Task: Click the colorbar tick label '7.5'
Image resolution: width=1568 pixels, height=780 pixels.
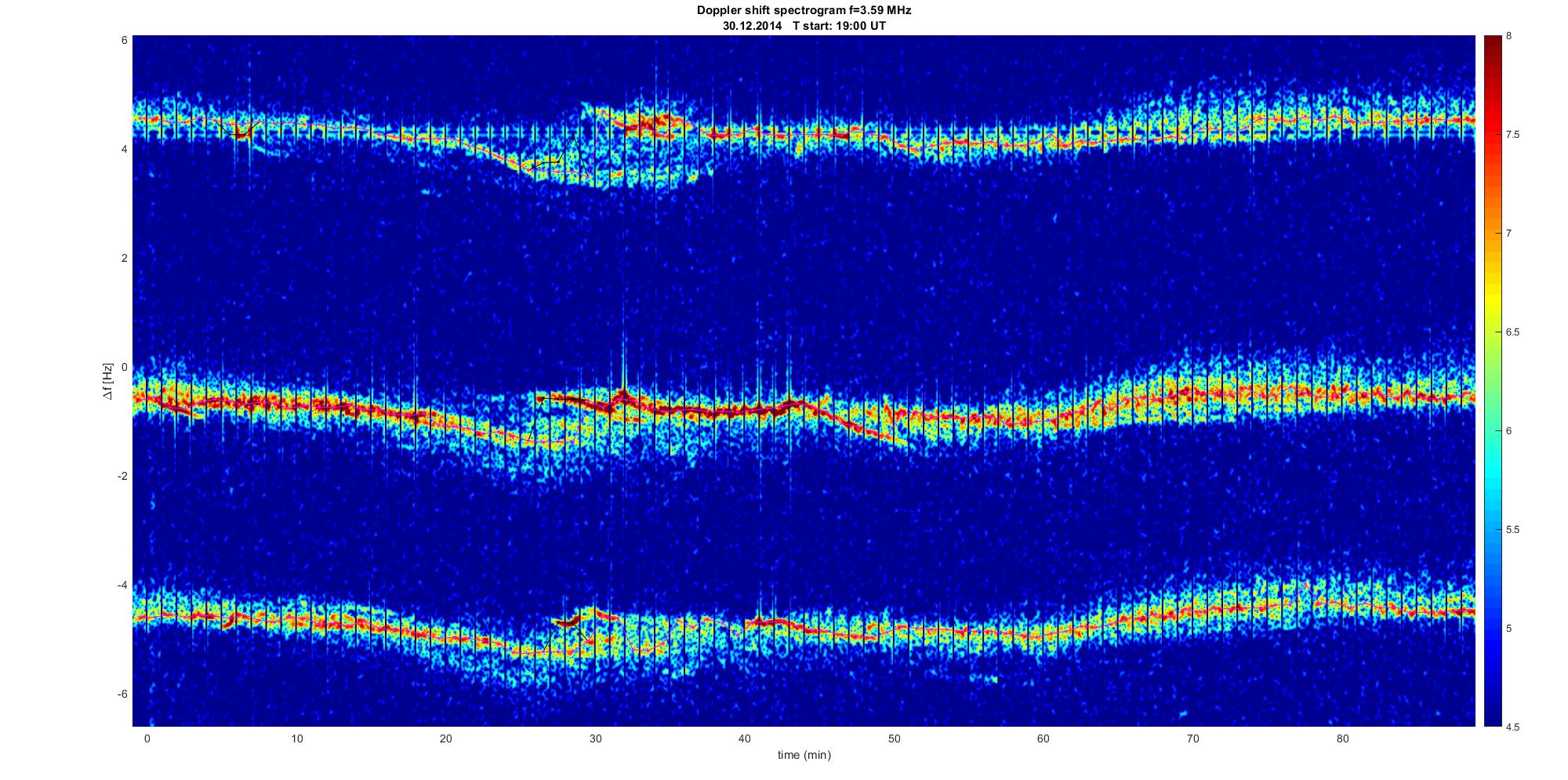Action: click(x=1512, y=135)
